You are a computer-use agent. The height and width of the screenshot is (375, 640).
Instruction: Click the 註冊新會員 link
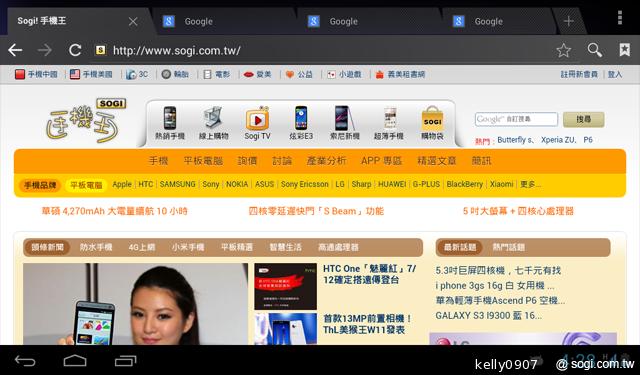coord(579,74)
